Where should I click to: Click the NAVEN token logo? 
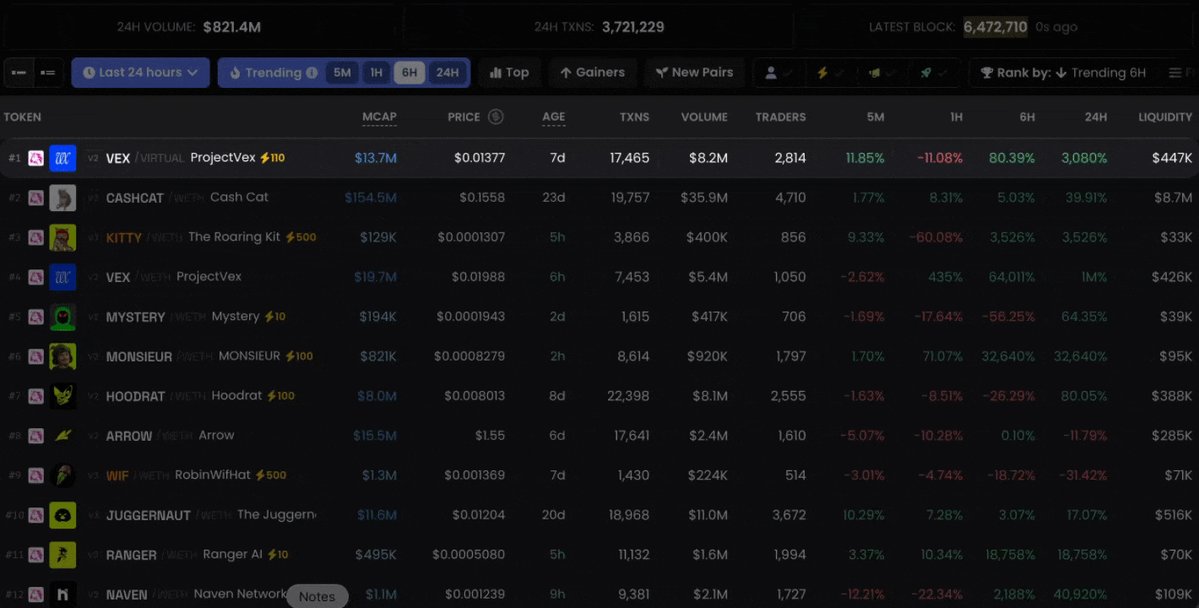63,594
